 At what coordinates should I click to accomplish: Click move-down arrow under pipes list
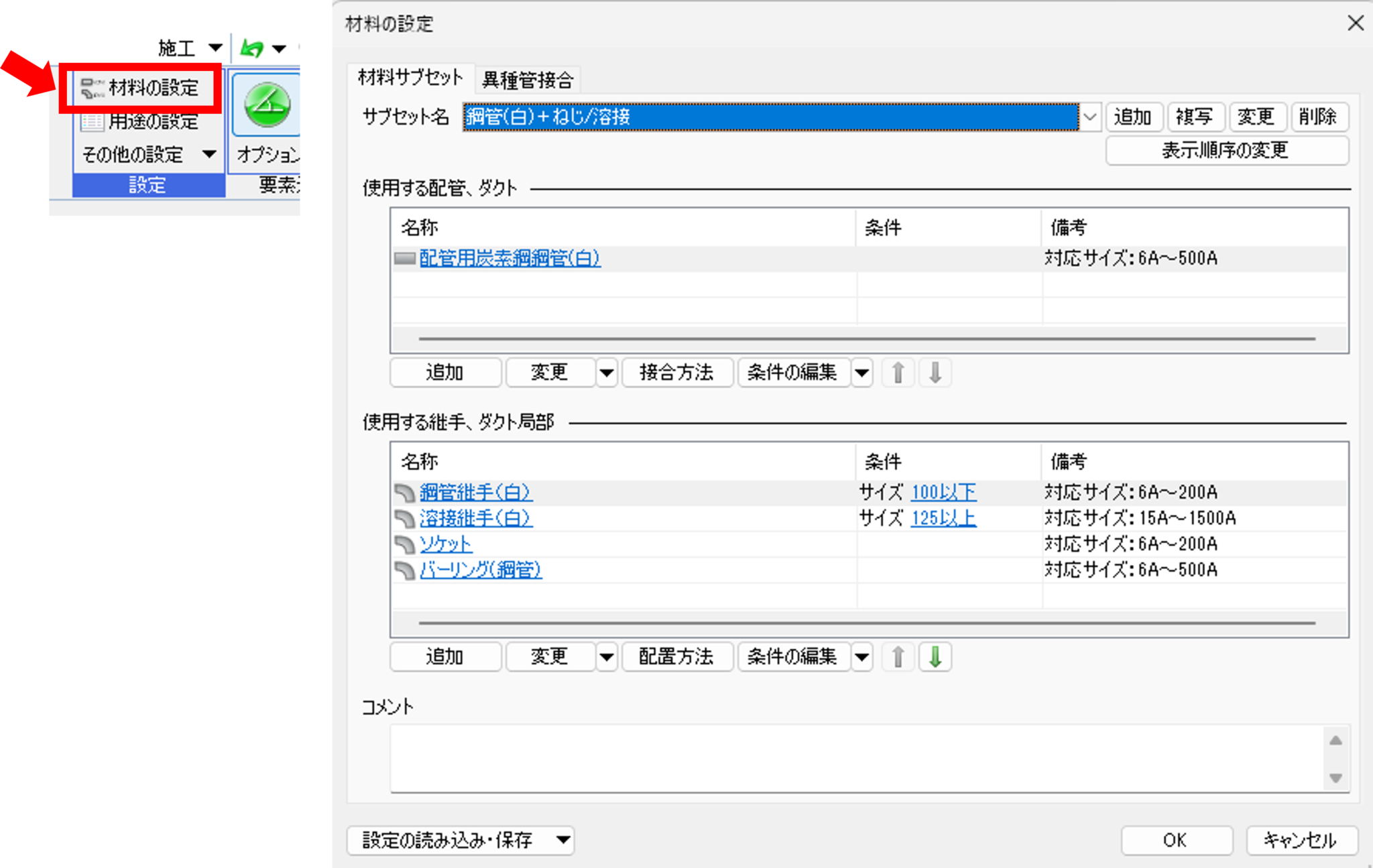(935, 373)
